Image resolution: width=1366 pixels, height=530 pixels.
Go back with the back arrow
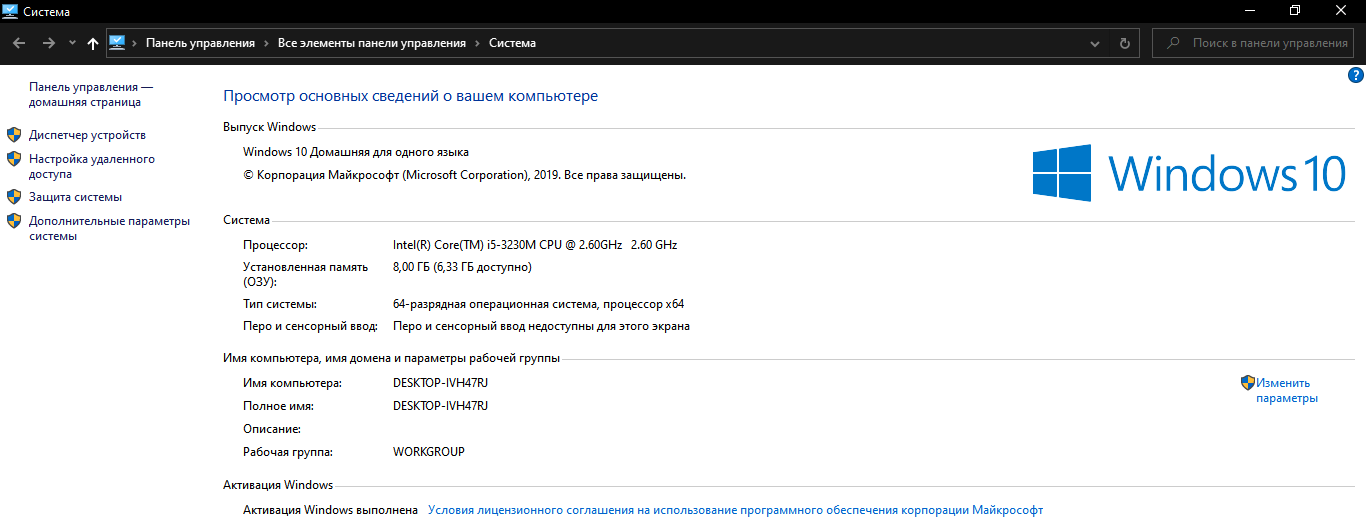pyautogui.click(x=19, y=43)
